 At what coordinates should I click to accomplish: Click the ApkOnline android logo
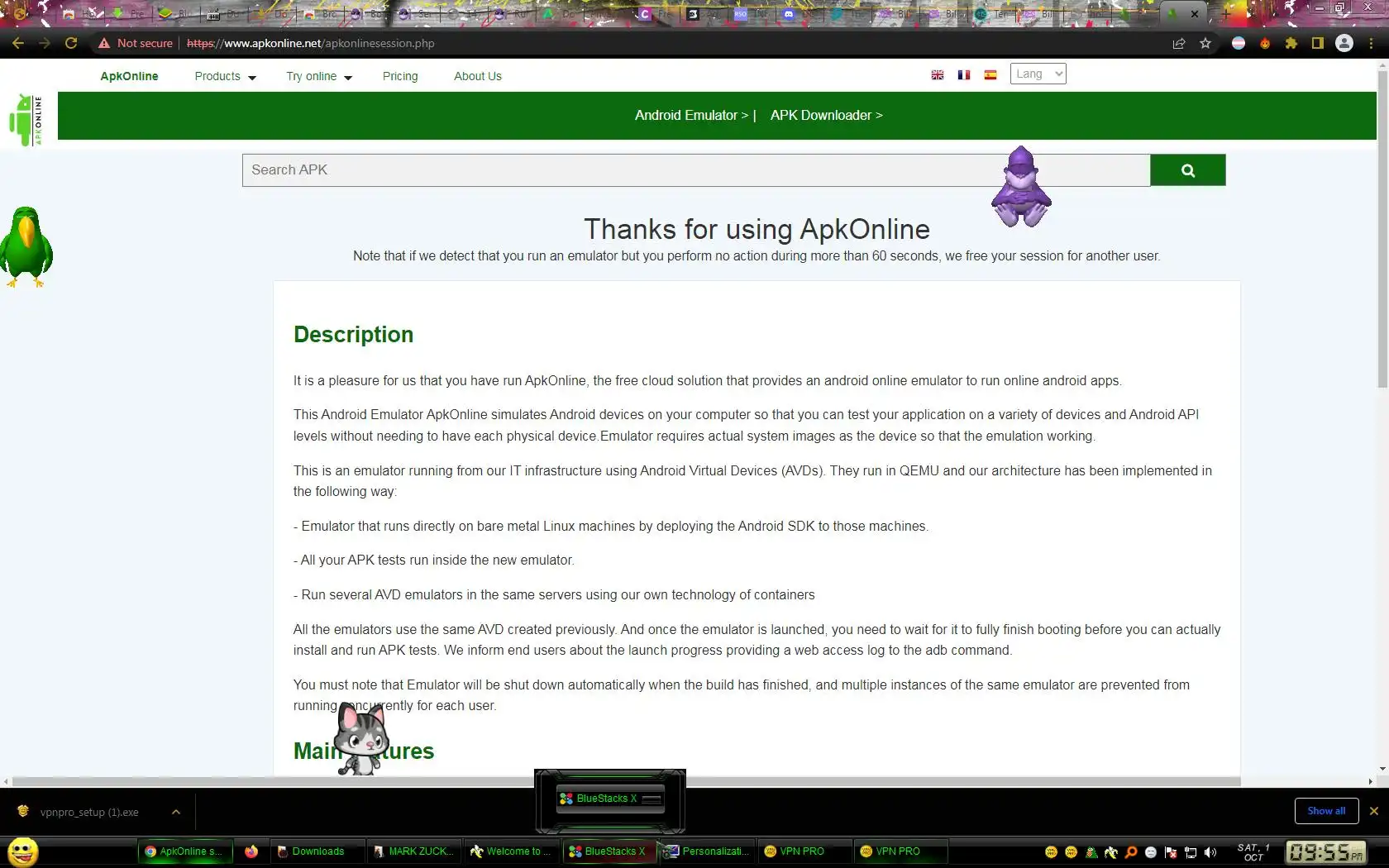[x=26, y=120]
